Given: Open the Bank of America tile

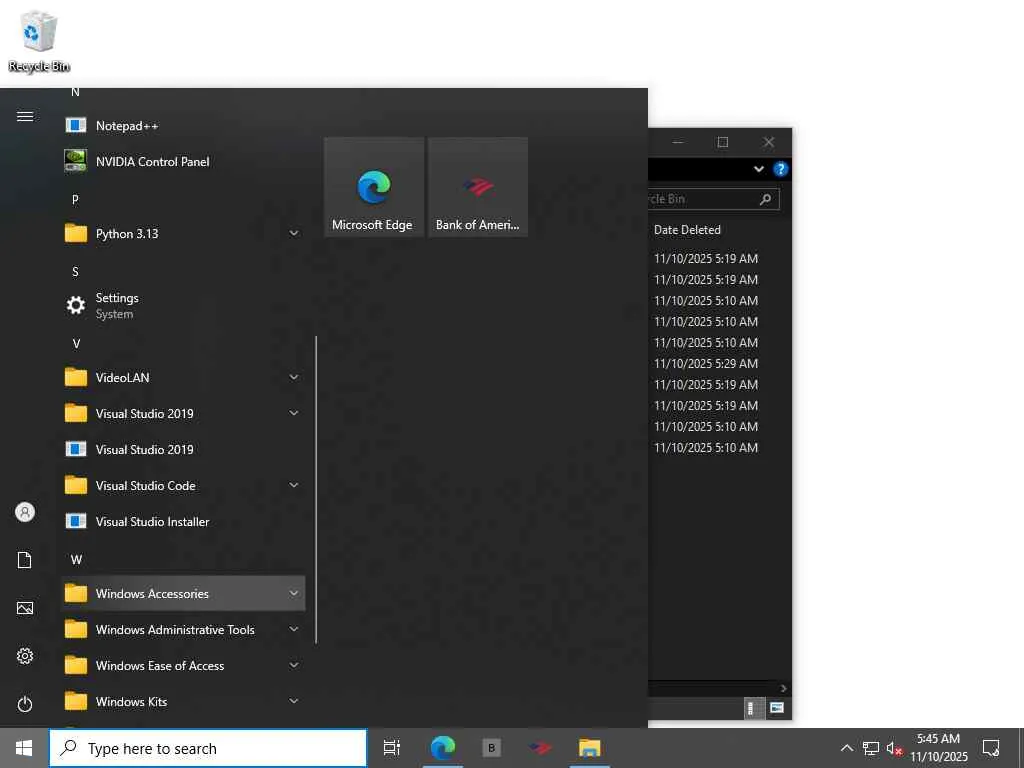Looking at the screenshot, I should [x=478, y=187].
